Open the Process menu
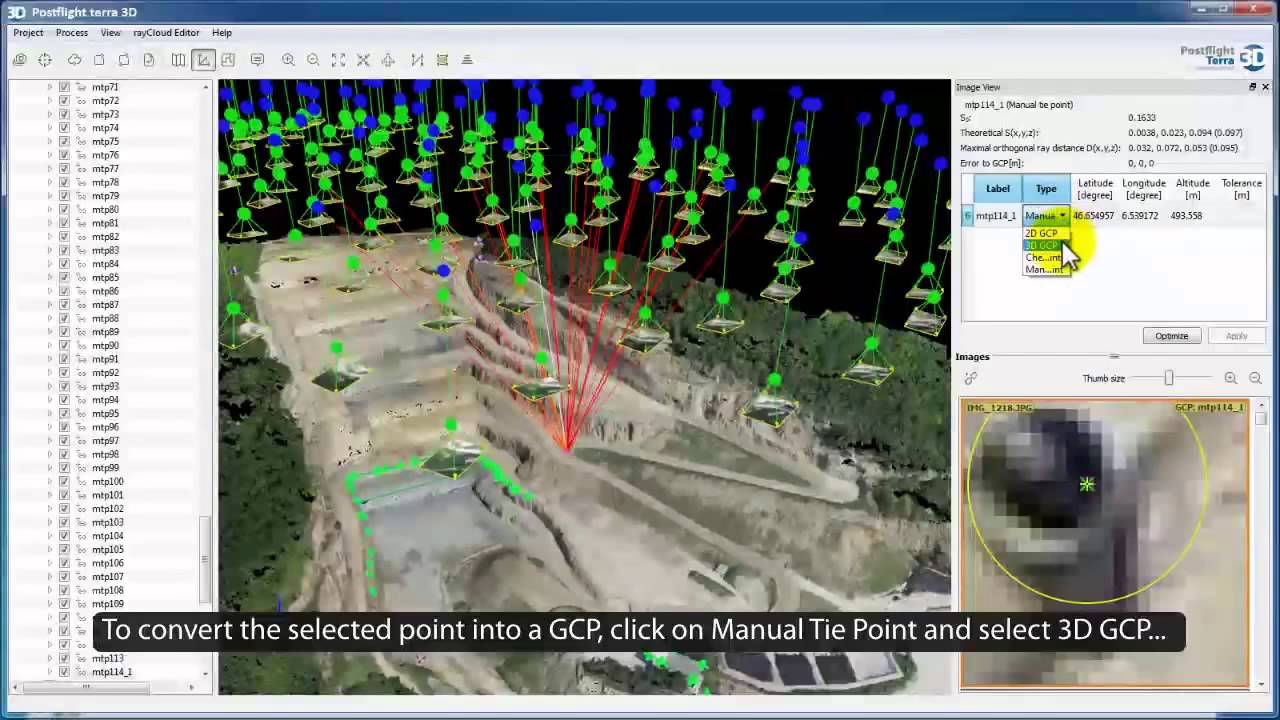The image size is (1280, 720). 72,33
